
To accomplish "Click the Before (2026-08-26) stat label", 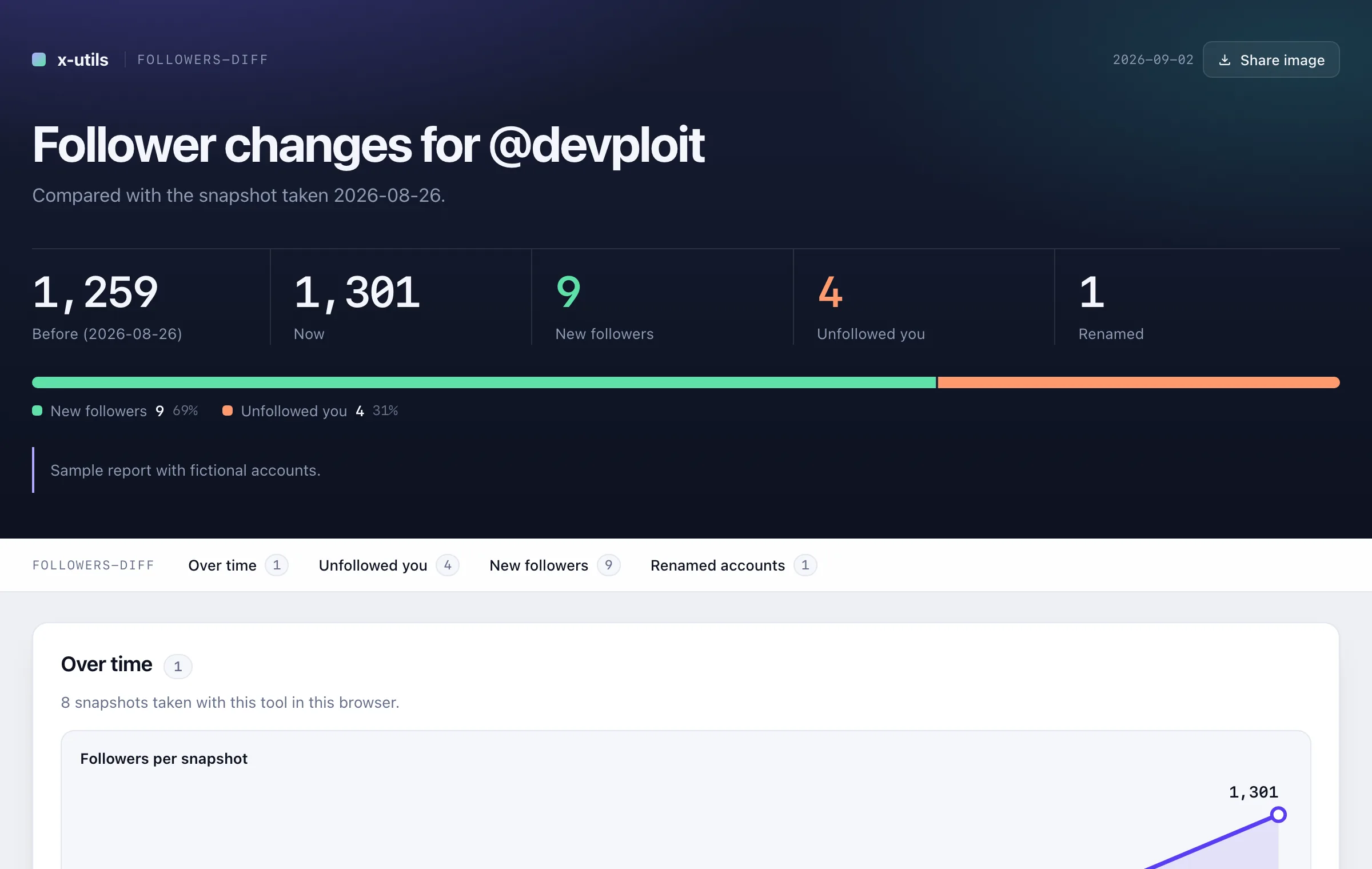I will (x=107, y=334).
